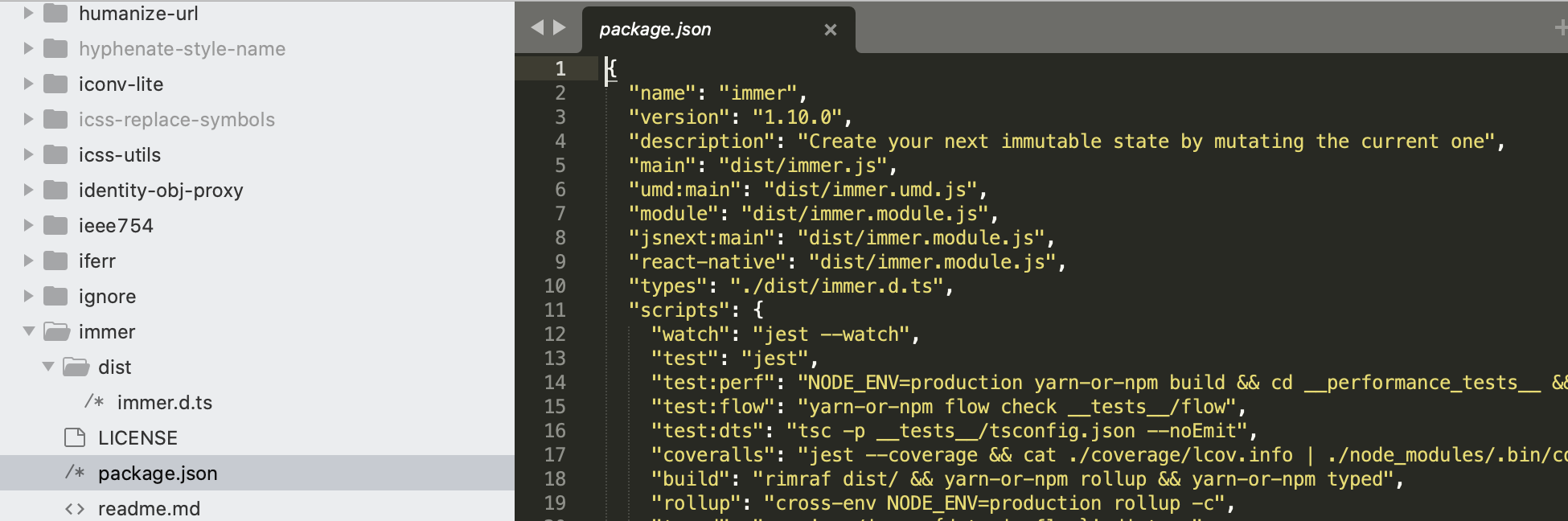
Task: Collapse the immer folder arrow
Action: coord(29,331)
